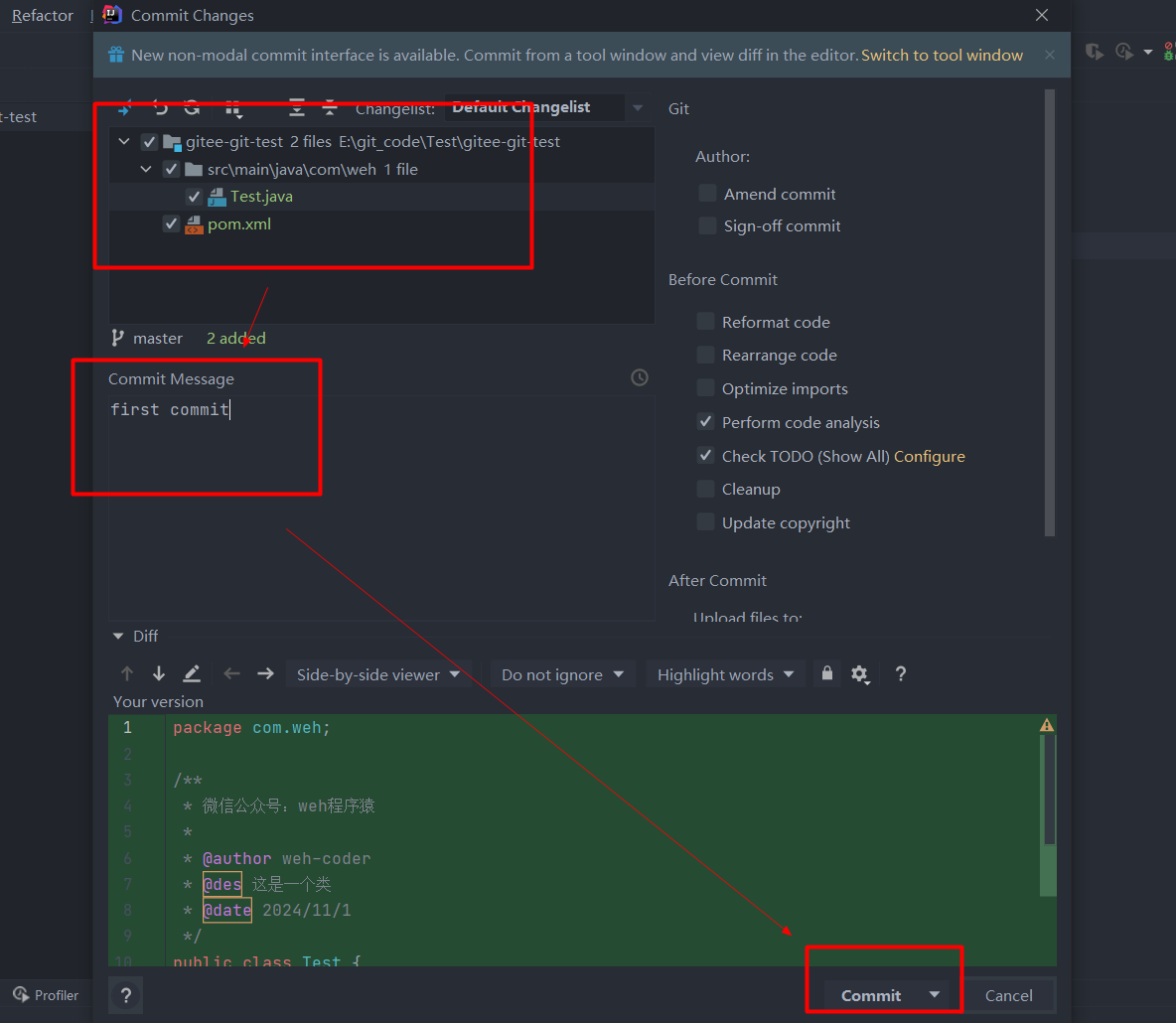Uncheck the pom.xml checkbox
This screenshot has width=1176, height=1023.
point(171,223)
